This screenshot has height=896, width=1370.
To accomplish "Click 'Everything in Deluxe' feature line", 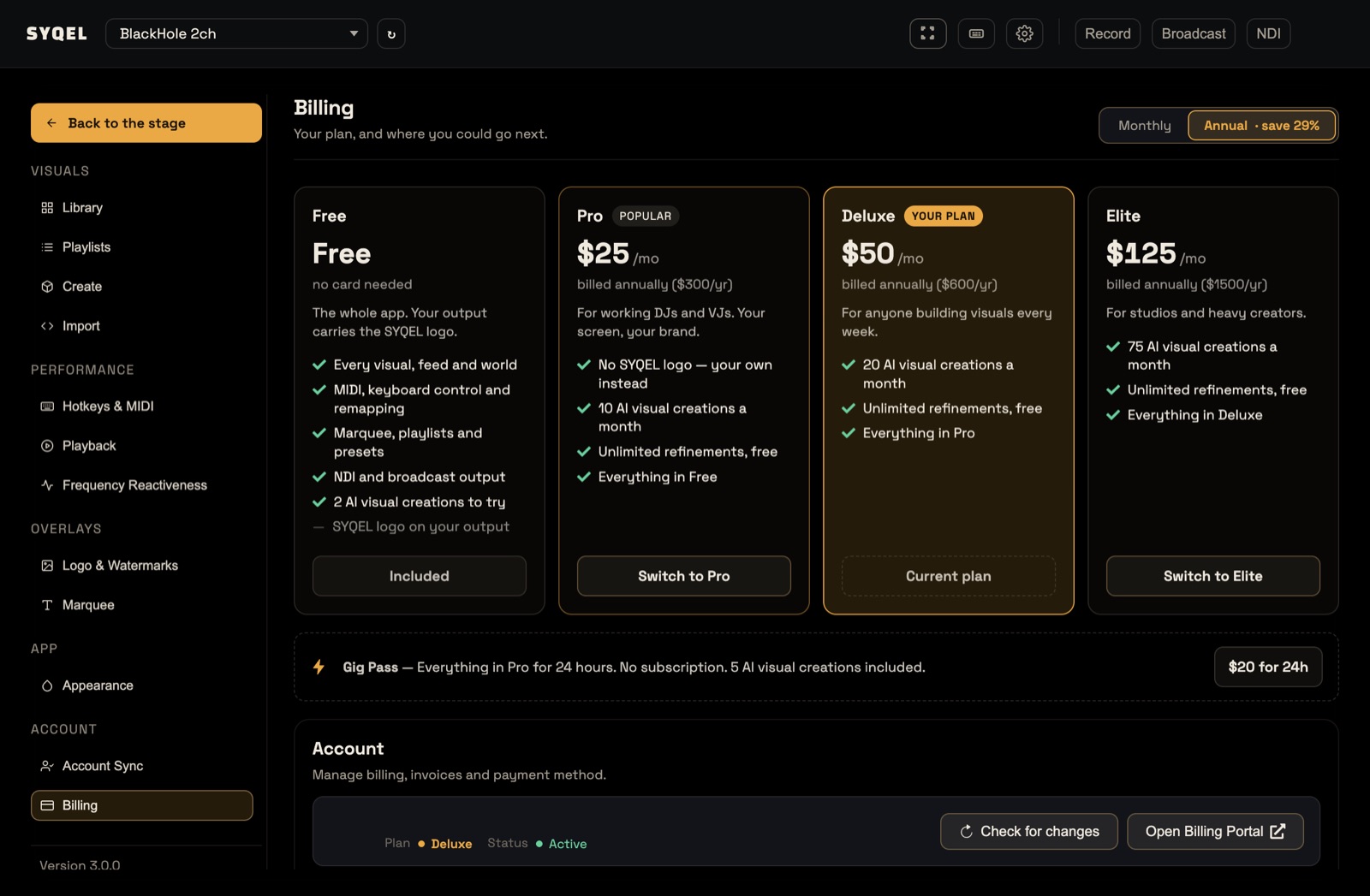I will click(x=1194, y=415).
